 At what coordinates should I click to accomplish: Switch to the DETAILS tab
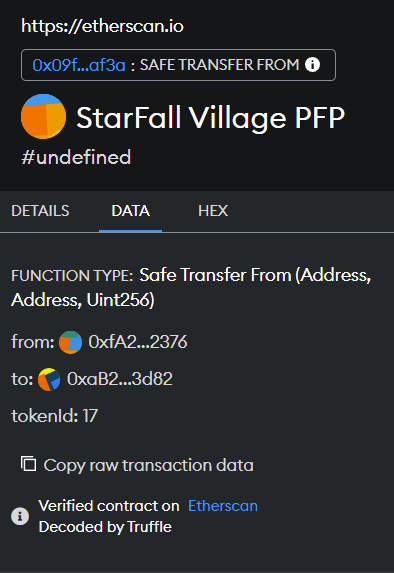click(40, 211)
